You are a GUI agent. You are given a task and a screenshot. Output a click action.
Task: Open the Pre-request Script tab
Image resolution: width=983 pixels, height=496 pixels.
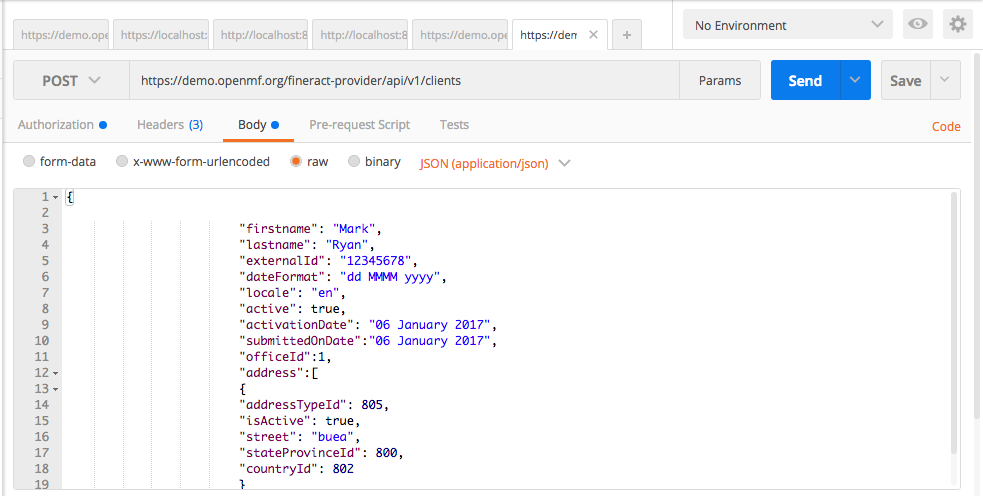[359, 125]
